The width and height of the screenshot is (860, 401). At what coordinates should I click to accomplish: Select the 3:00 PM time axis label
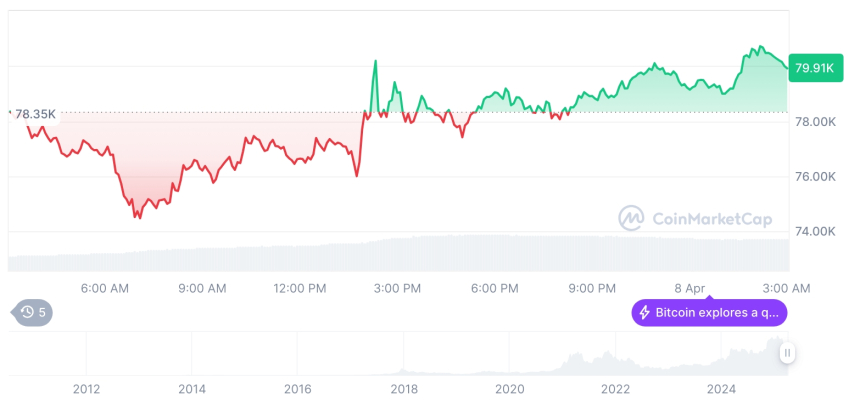[x=397, y=289]
